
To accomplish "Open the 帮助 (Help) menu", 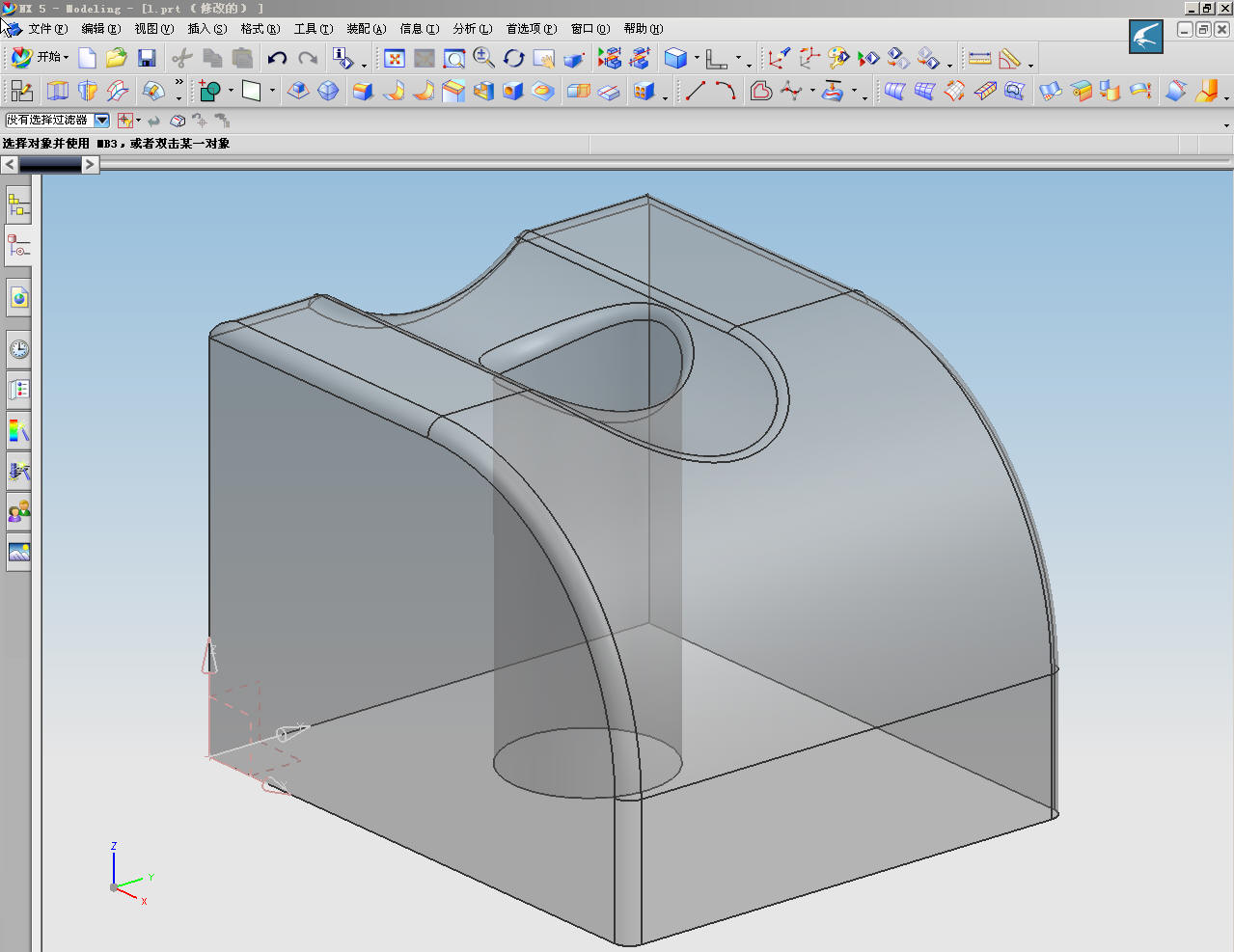I will pos(643,29).
